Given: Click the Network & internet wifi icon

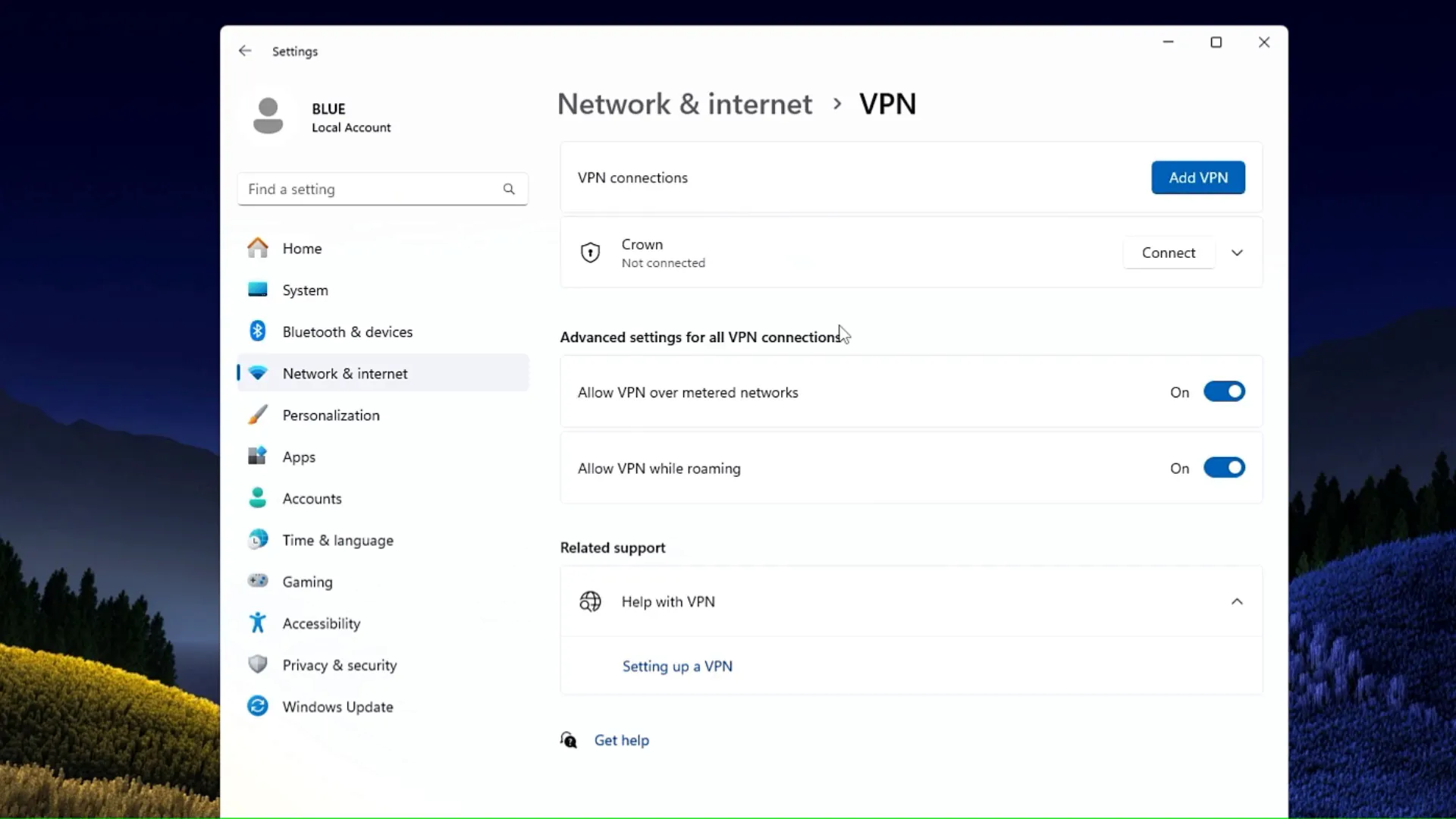Looking at the screenshot, I should pos(258,373).
